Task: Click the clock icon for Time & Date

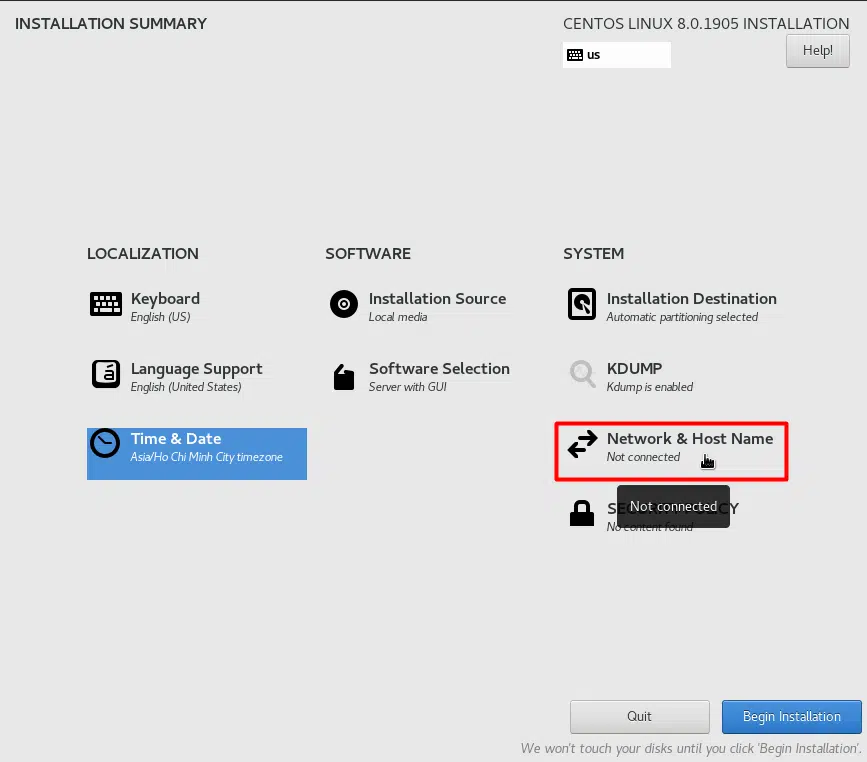Action: click(105, 443)
